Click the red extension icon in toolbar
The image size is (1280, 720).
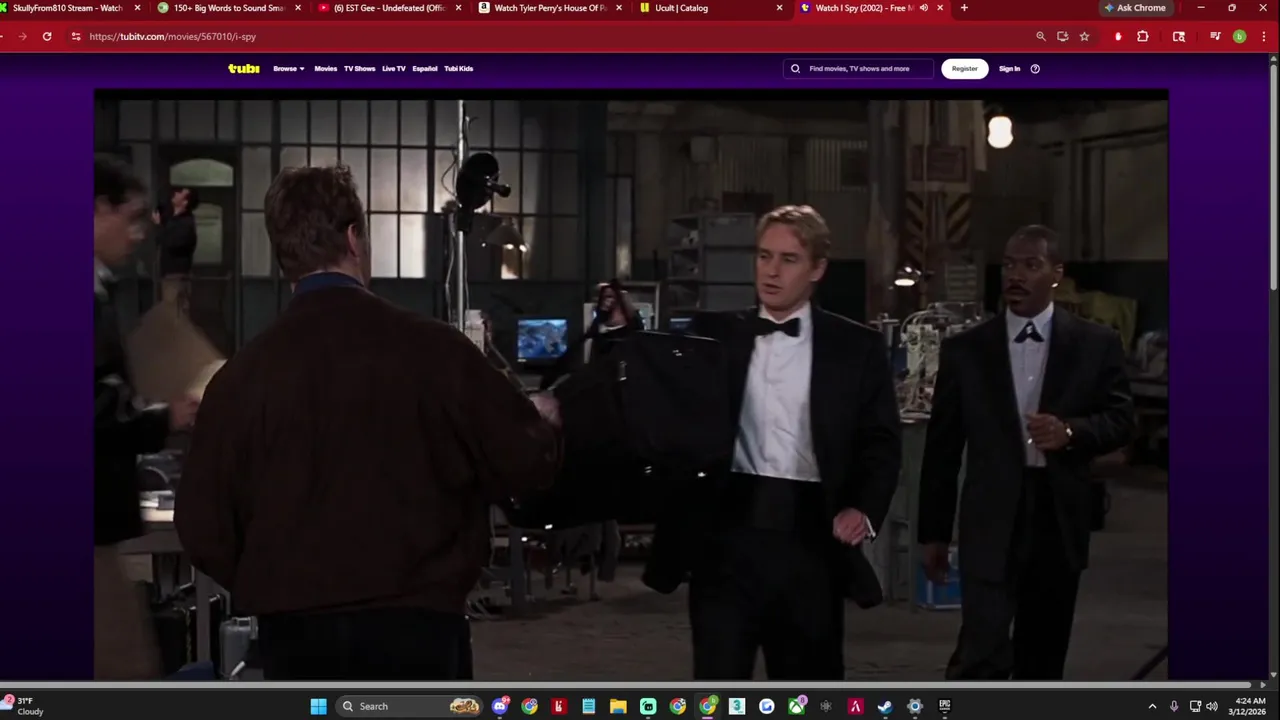click(x=1118, y=36)
